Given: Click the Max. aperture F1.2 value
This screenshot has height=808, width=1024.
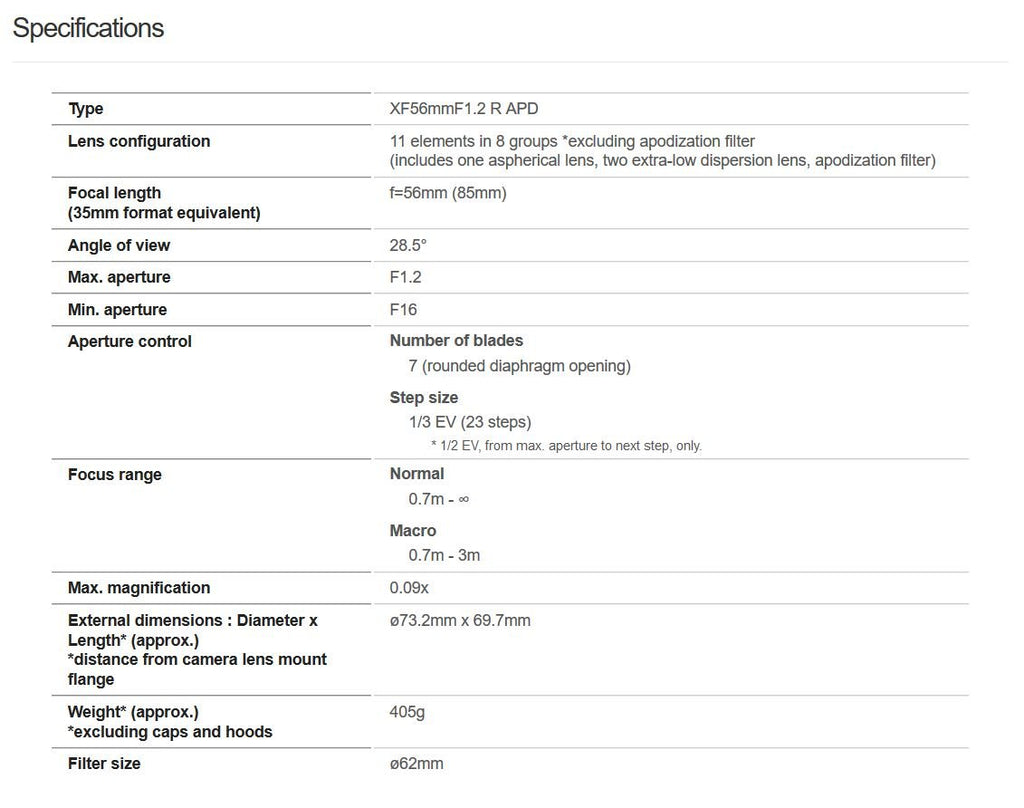Looking at the screenshot, I should pos(406,277).
